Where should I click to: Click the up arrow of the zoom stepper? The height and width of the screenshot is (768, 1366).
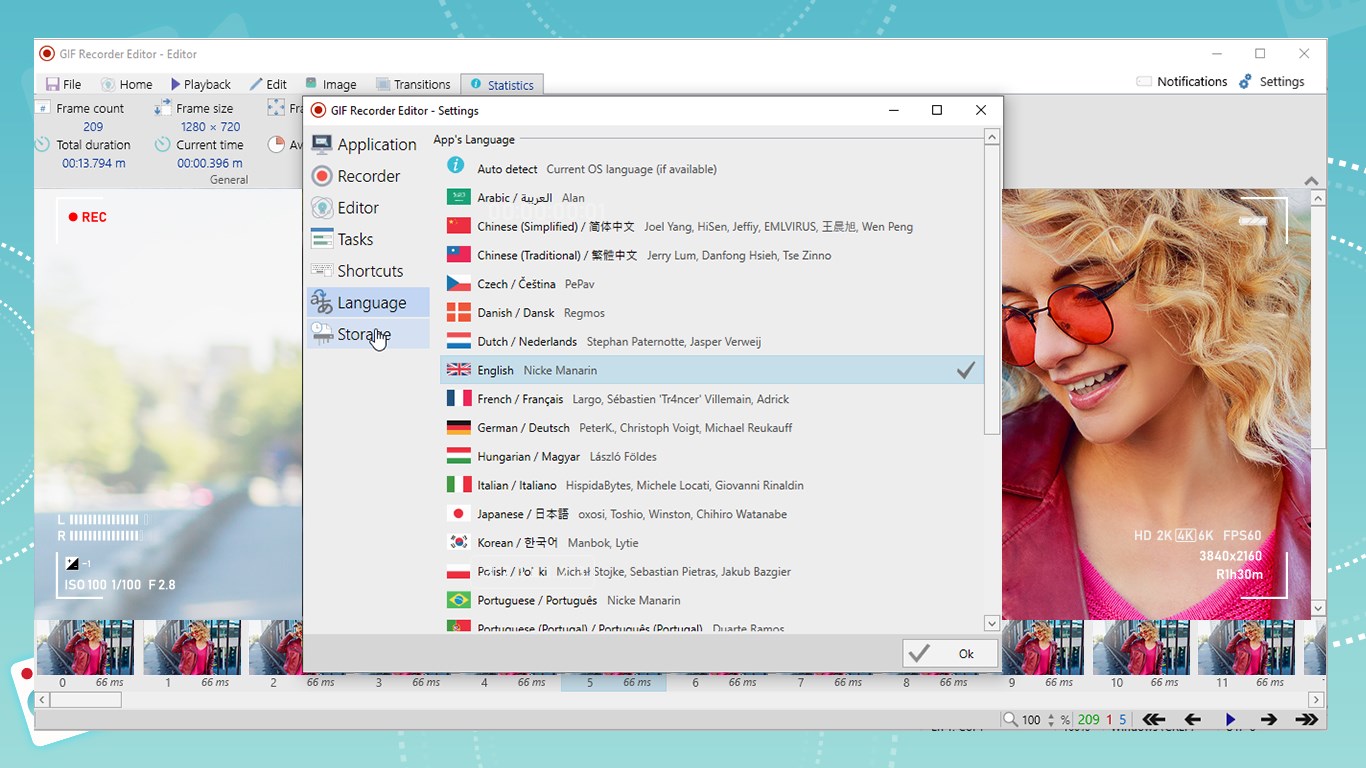coord(1050,716)
